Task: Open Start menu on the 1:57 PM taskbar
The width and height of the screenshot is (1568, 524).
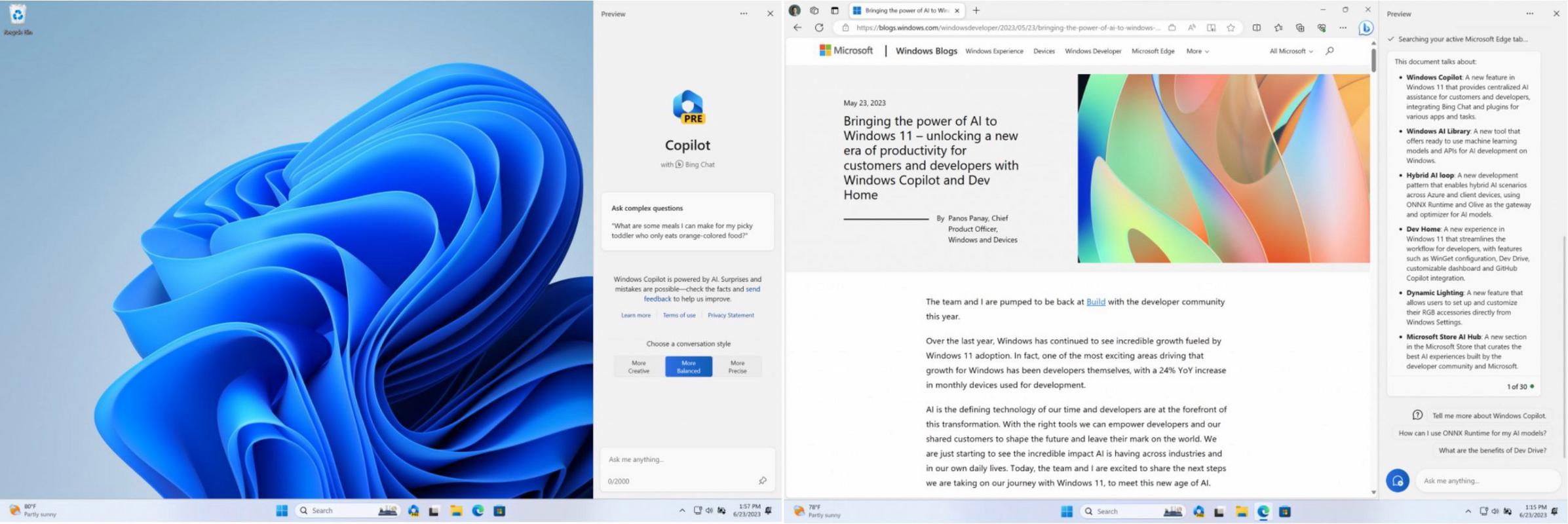Action: (282, 511)
